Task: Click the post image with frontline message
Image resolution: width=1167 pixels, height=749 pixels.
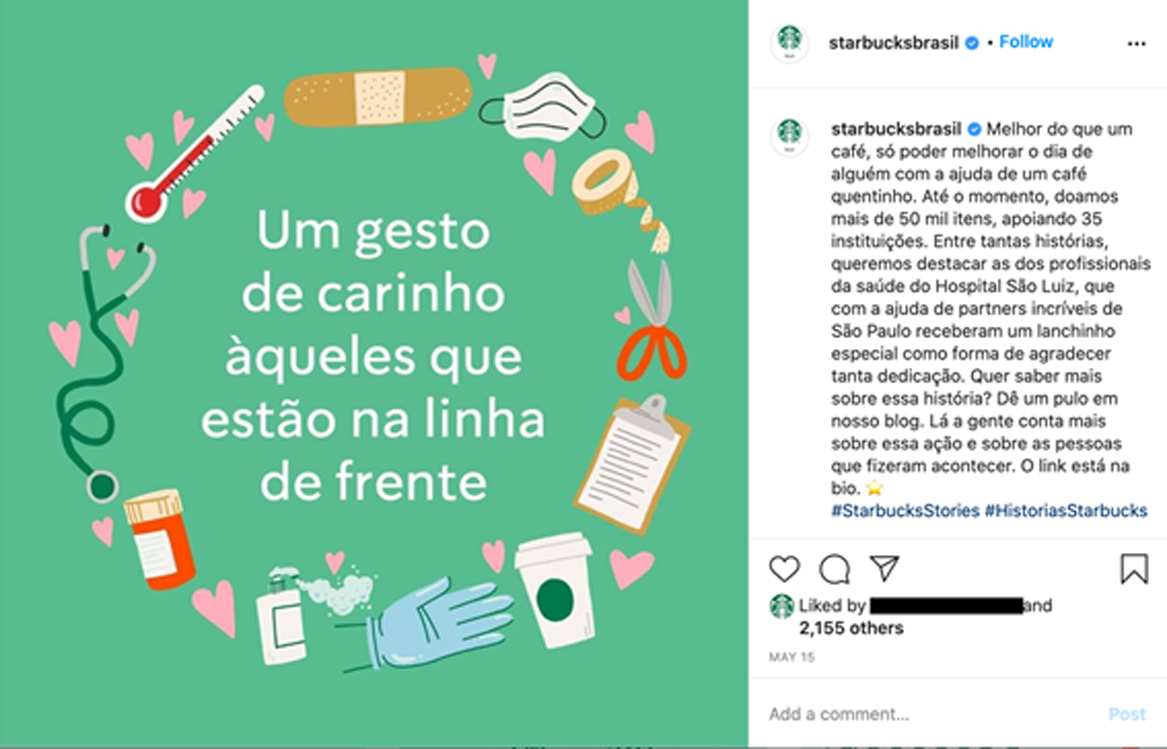Action: click(374, 374)
